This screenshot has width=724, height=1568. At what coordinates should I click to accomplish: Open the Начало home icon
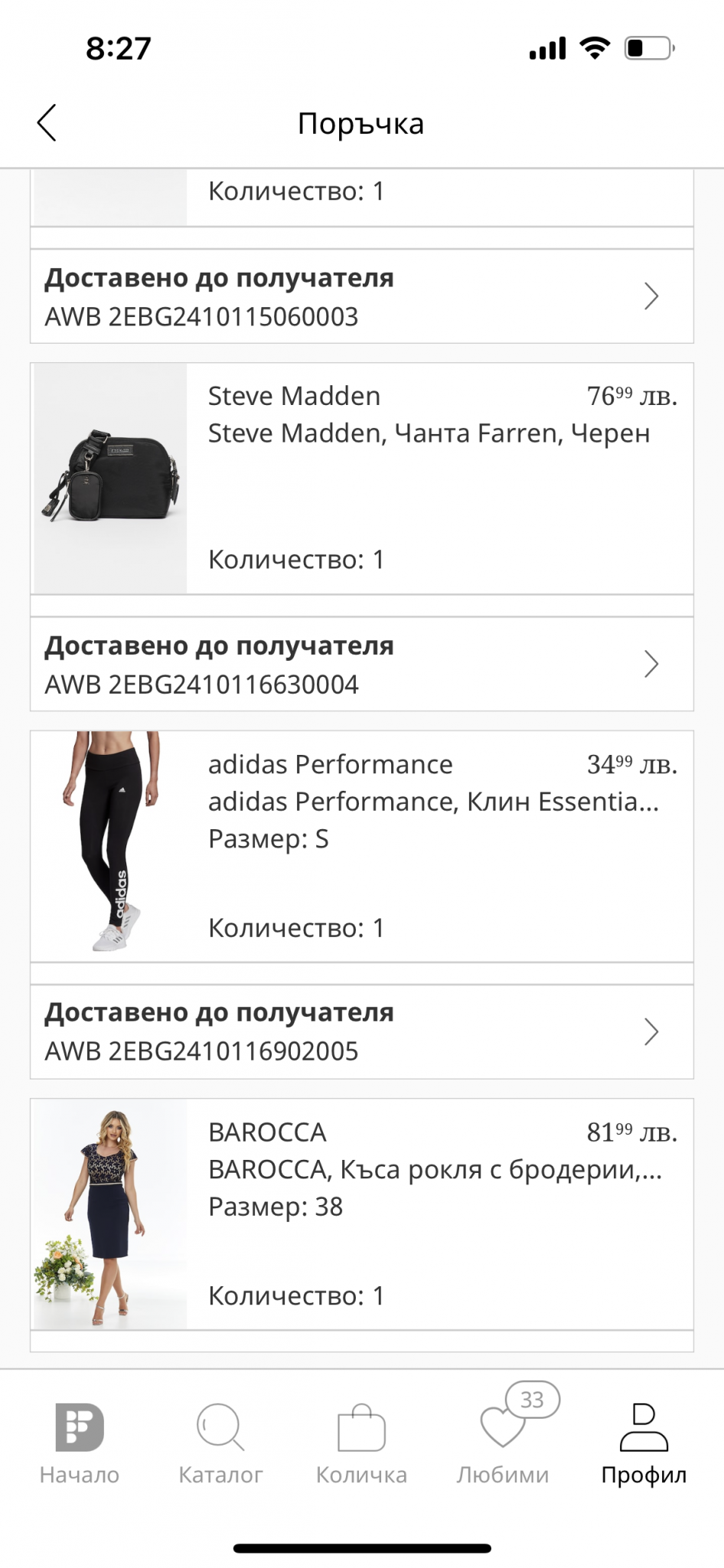click(x=80, y=1427)
